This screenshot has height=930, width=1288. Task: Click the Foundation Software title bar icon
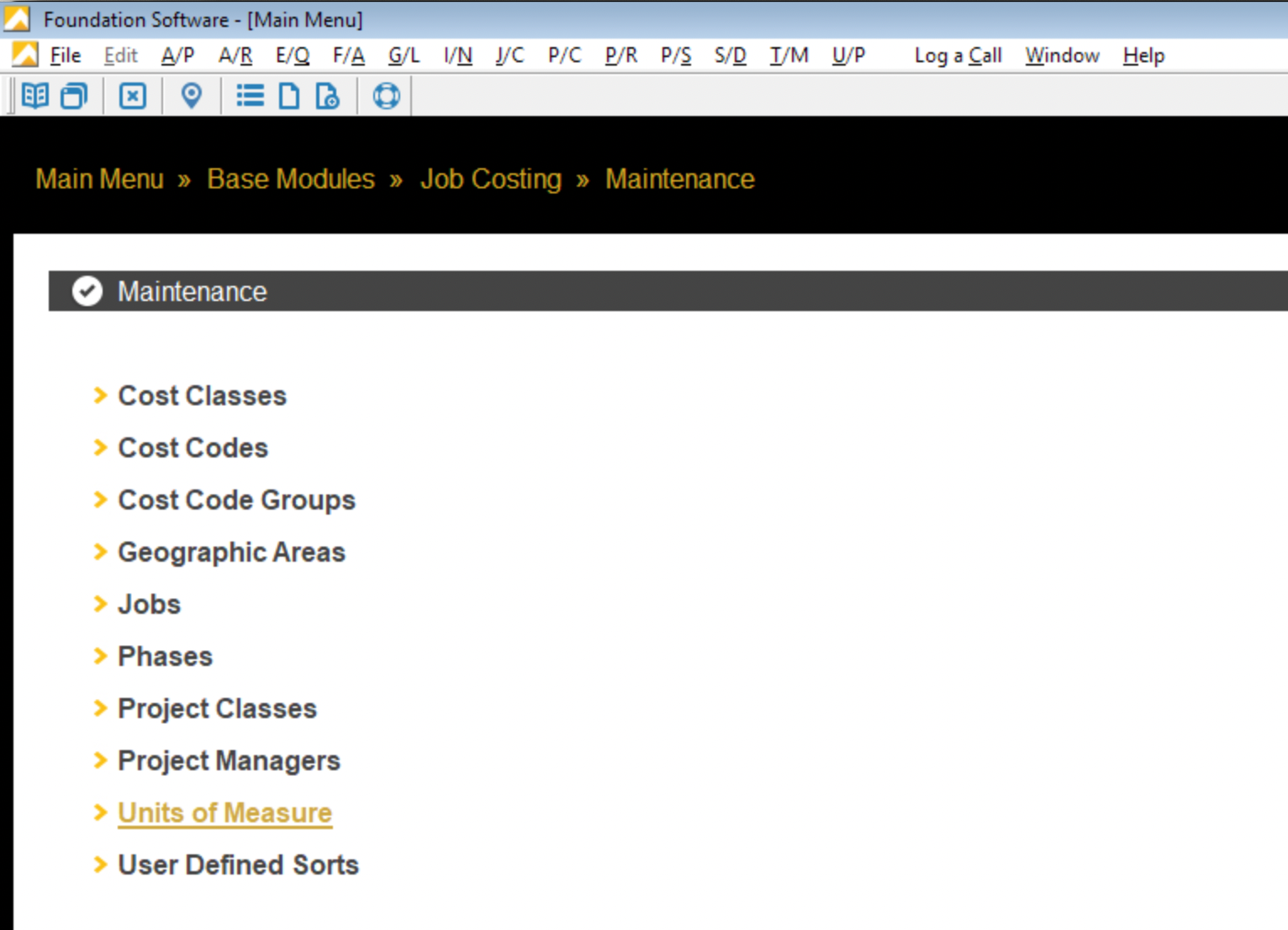17,18
